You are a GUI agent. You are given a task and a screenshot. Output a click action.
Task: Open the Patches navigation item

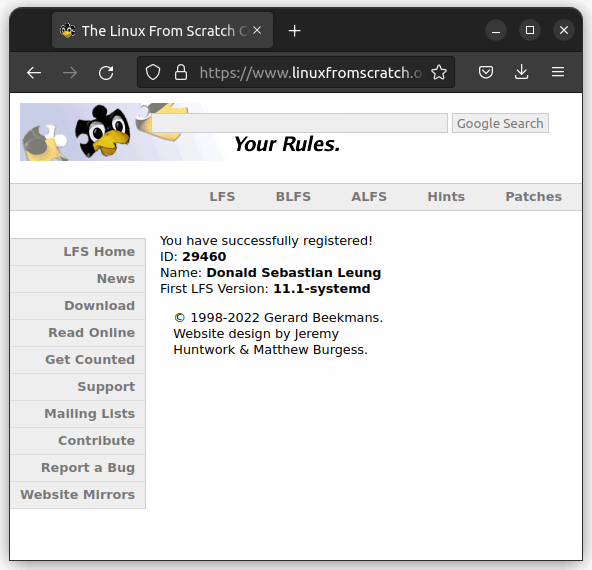pos(533,197)
